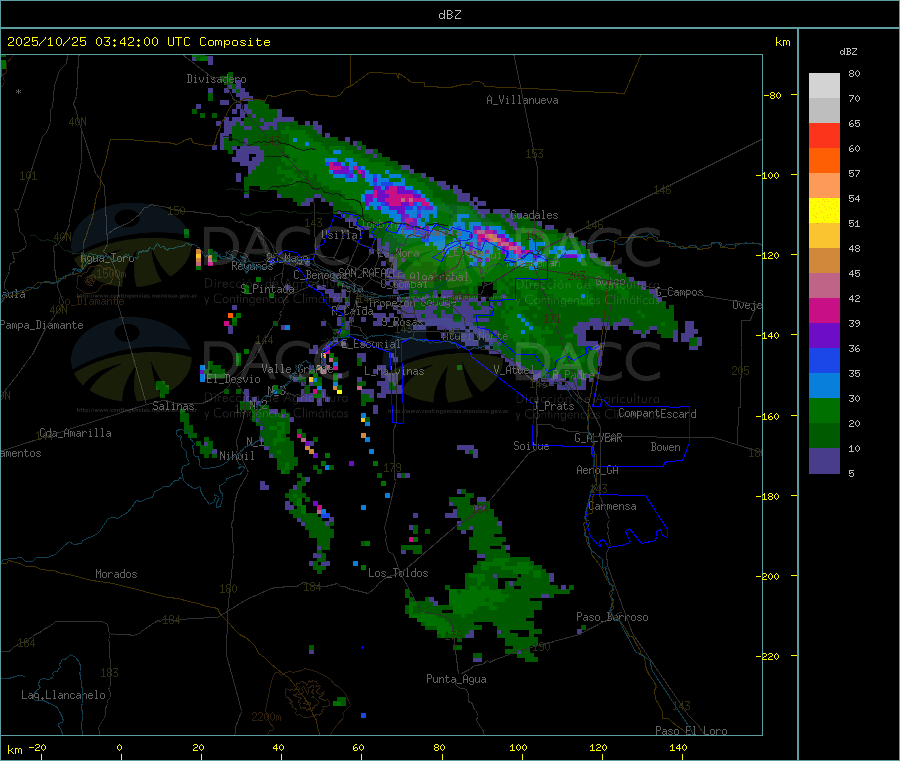The width and height of the screenshot is (900, 761).
Task: Click the -20 tick on bottom km axis
Action: coord(38,747)
